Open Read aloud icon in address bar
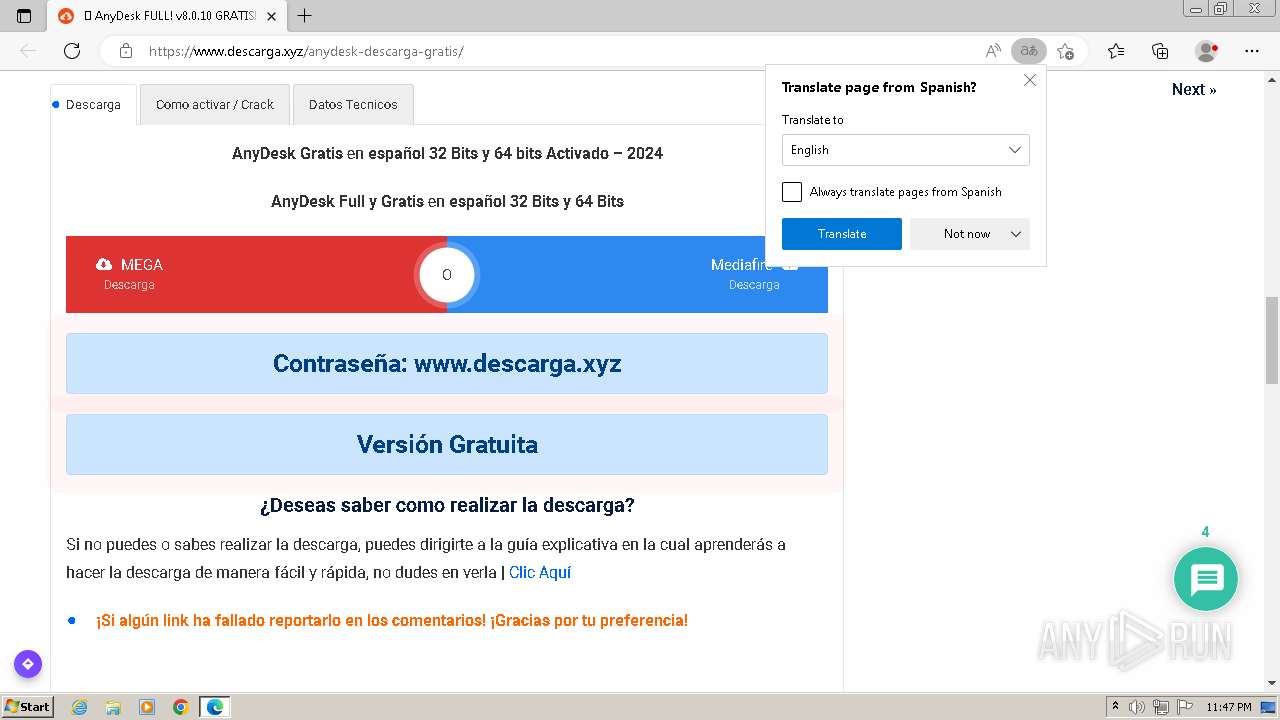Image resolution: width=1280 pixels, height=720 pixels. coord(993,51)
